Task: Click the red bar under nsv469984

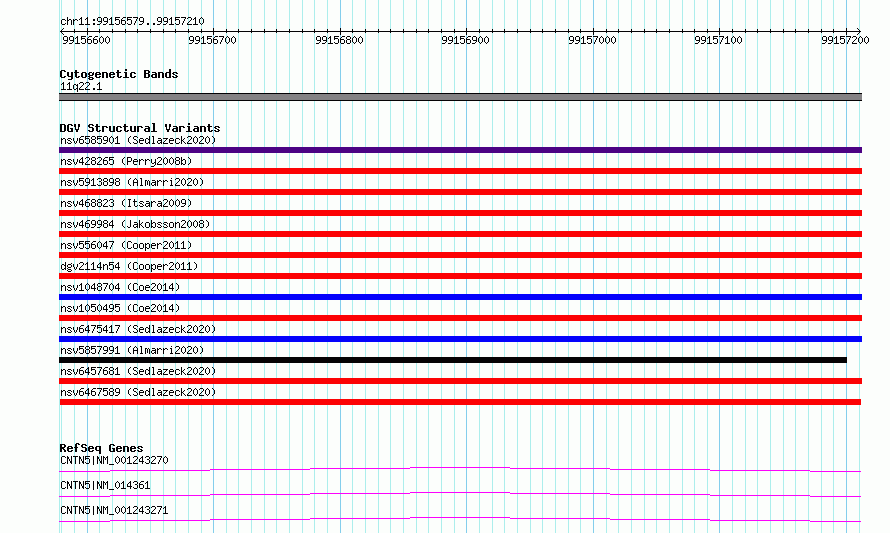Action: coord(460,234)
